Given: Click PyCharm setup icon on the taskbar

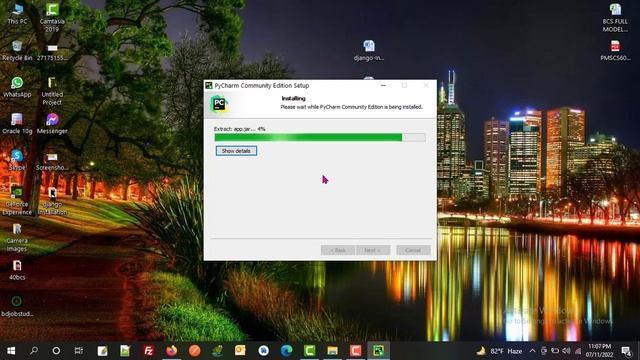Looking at the screenshot, I should pyautogui.click(x=378, y=351).
